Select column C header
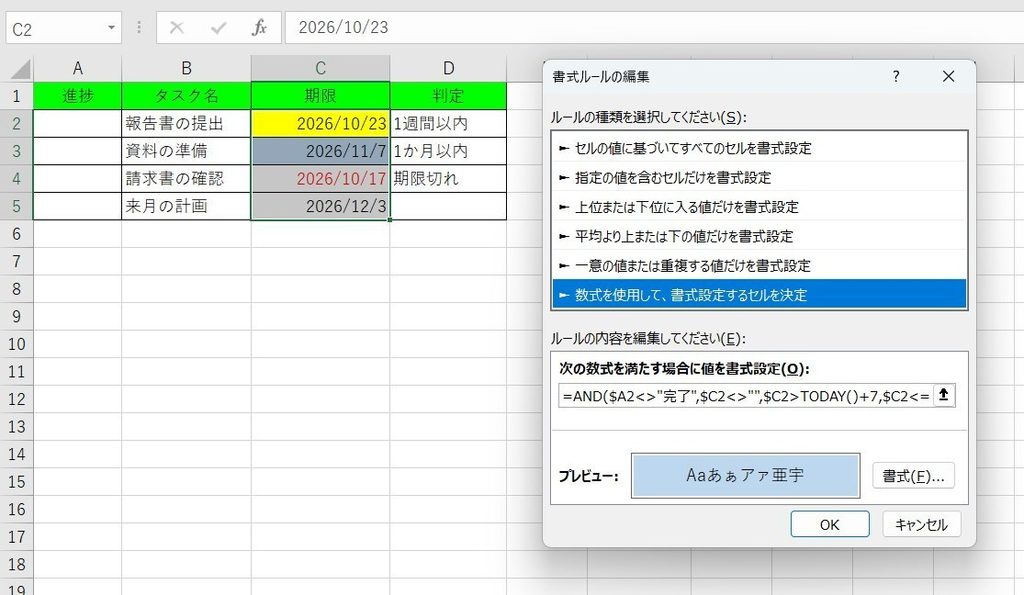 321,69
